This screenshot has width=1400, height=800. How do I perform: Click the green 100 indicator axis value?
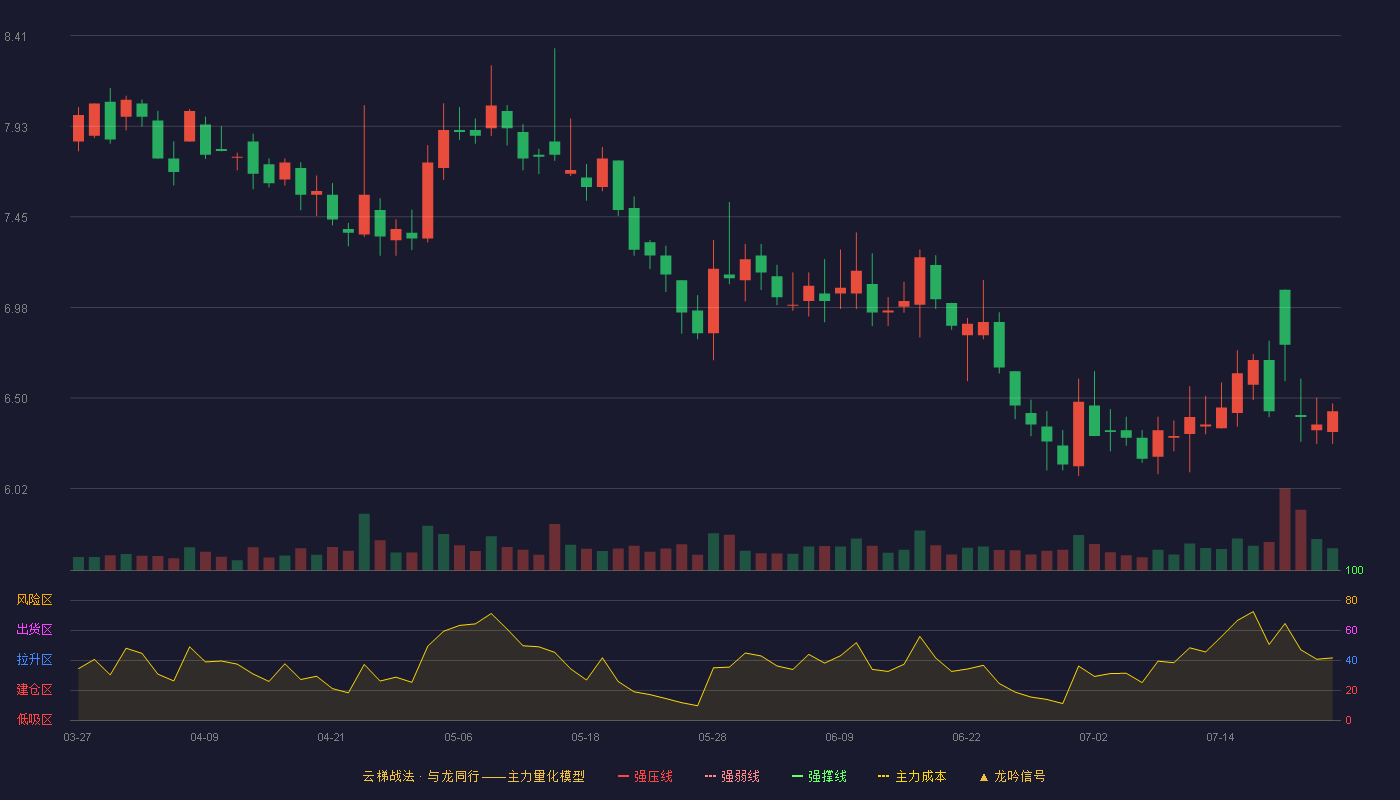click(1354, 571)
